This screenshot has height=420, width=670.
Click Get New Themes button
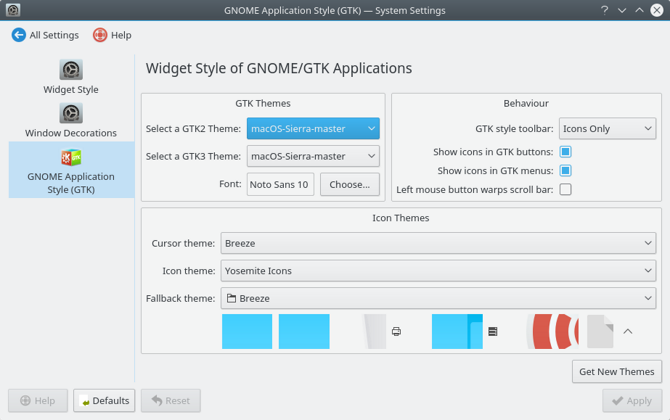coord(617,372)
